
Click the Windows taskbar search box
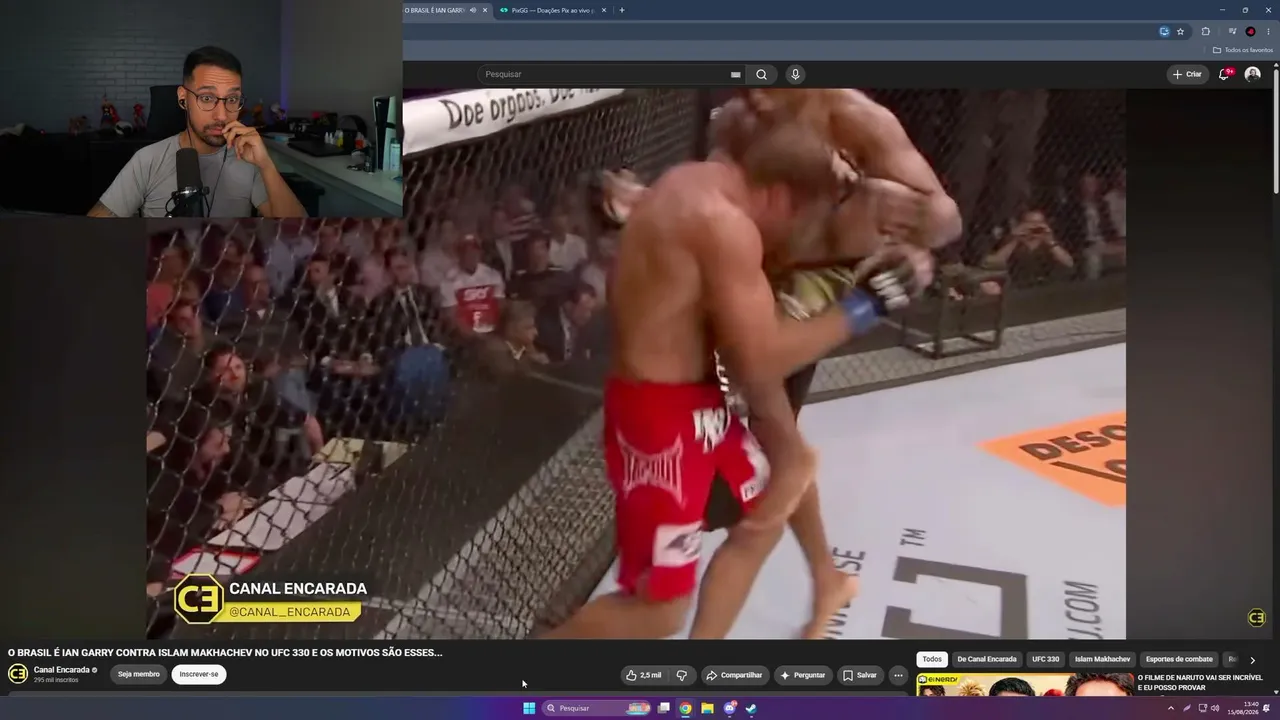click(597, 708)
